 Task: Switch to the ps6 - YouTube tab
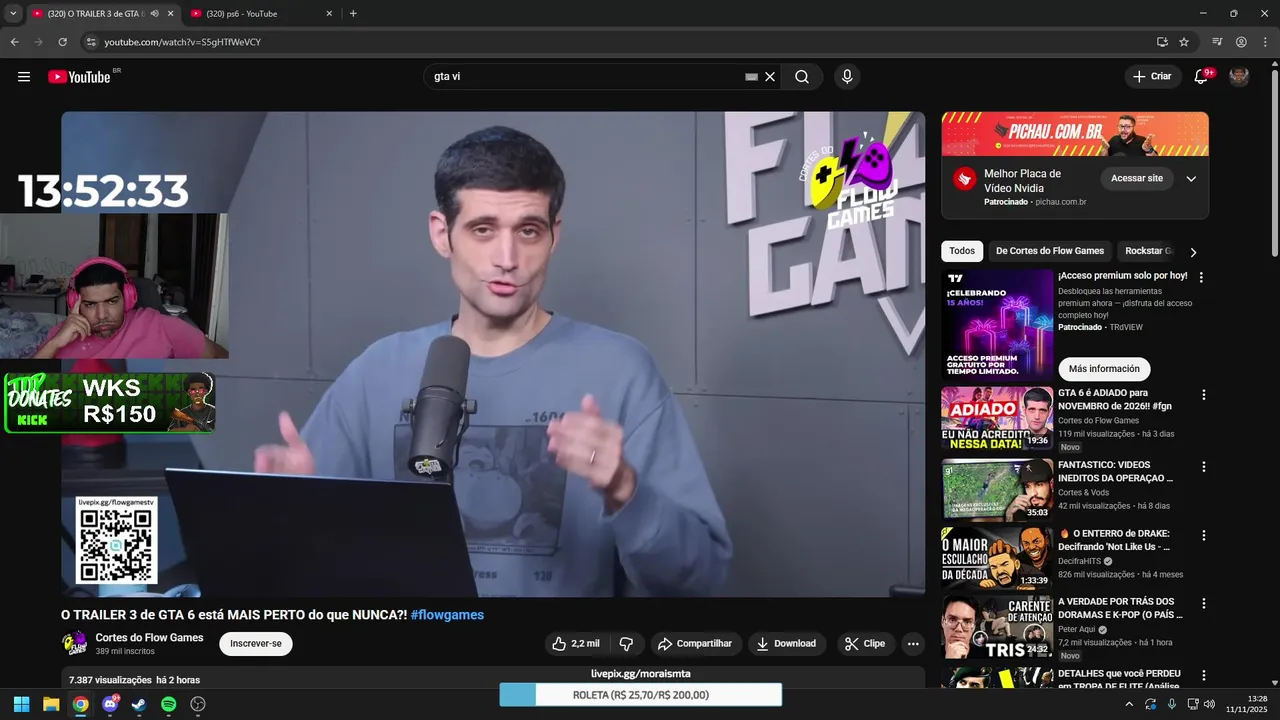tap(260, 14)
